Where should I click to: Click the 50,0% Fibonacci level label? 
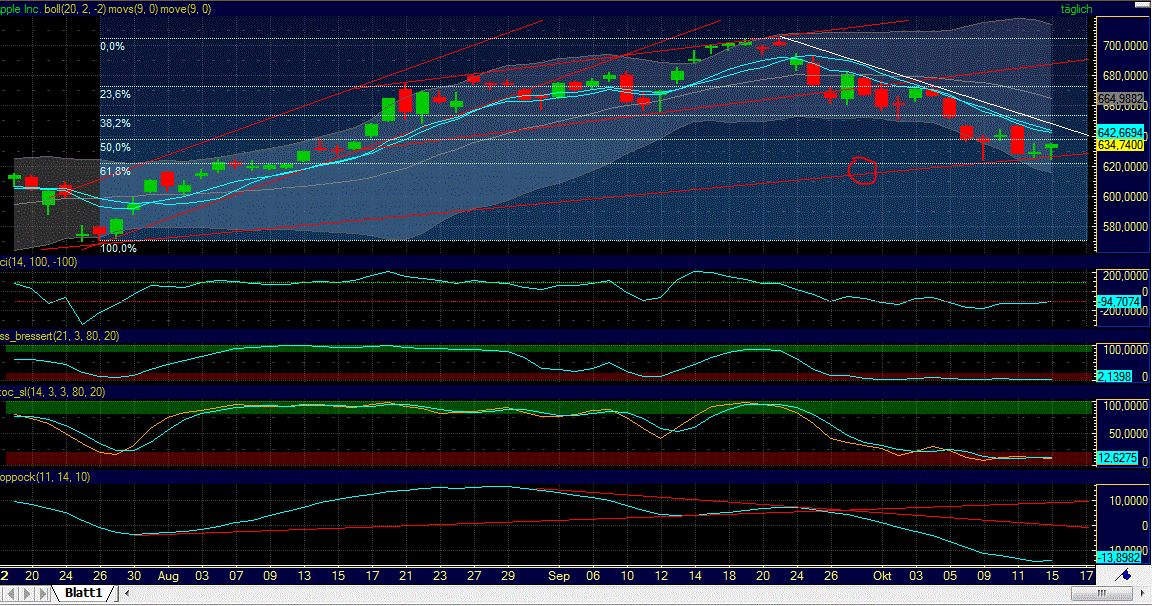point(115,148)
